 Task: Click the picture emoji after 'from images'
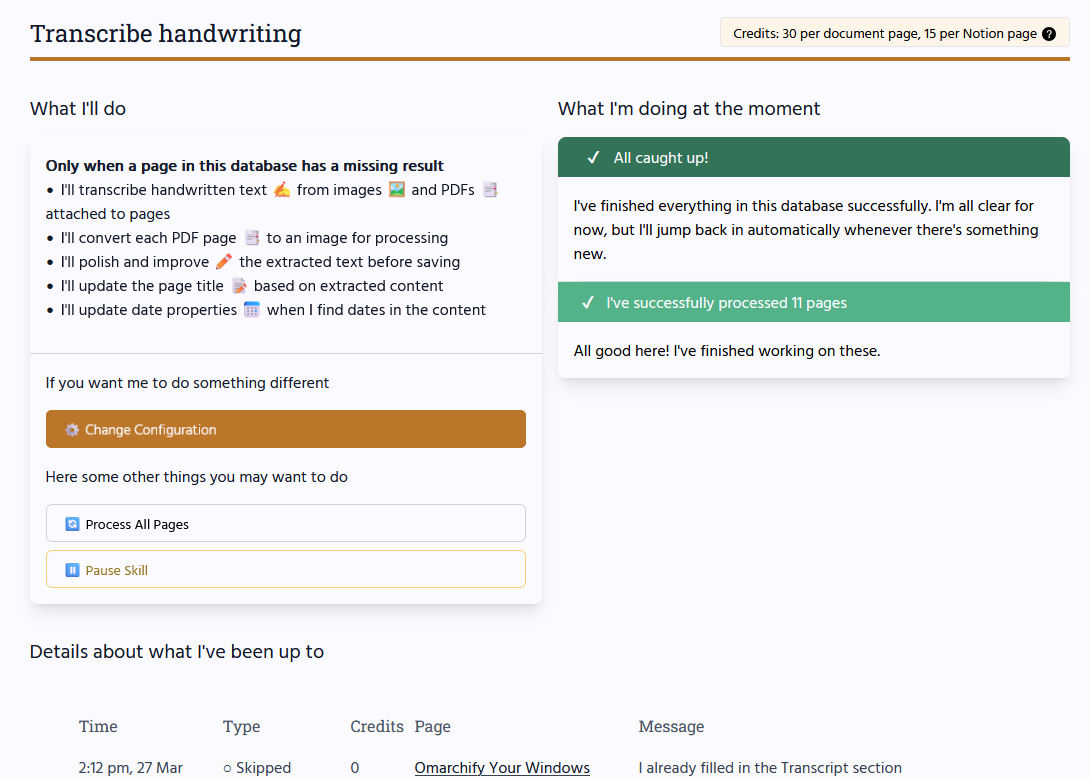pyautogui.click(x=397, y=190)
